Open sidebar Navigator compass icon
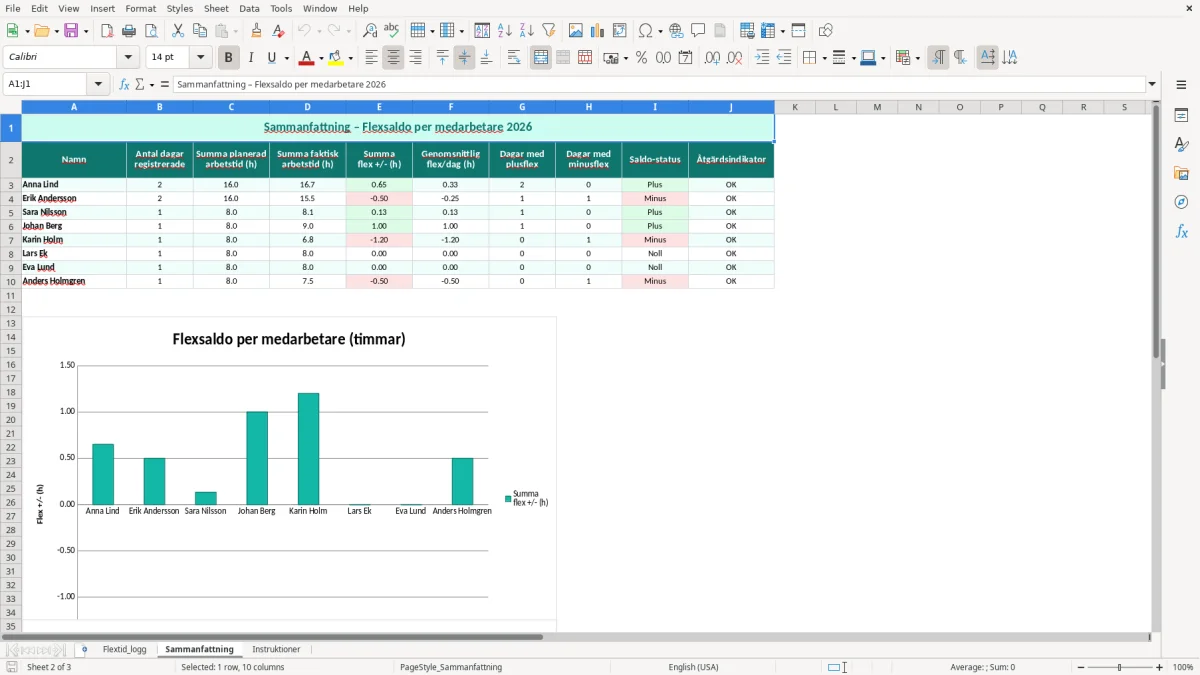Image resolution: width=1200 pixels, height=675 pixels. [1181, 202]
